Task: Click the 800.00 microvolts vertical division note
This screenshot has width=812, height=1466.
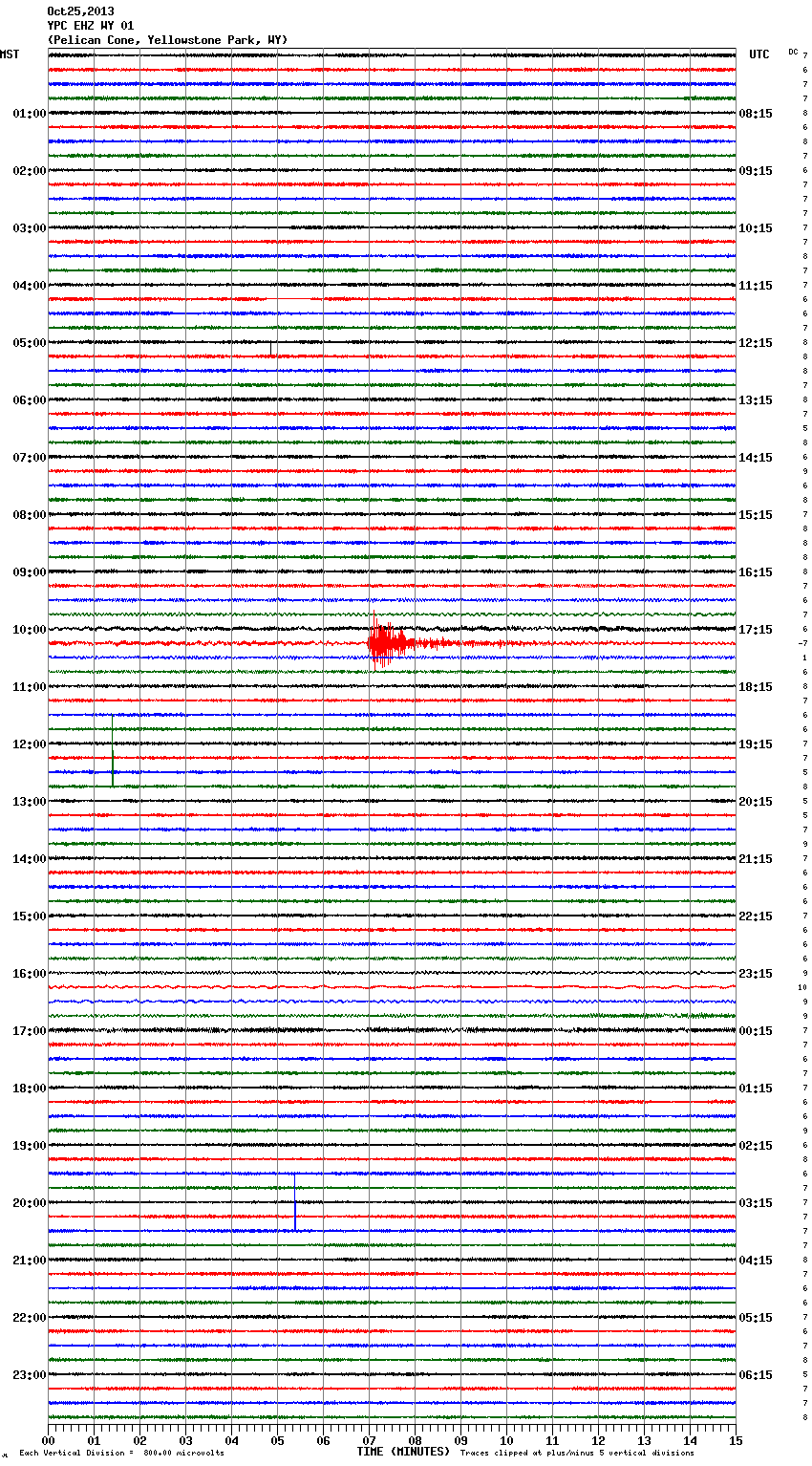Action: [x=121, y=1453]
